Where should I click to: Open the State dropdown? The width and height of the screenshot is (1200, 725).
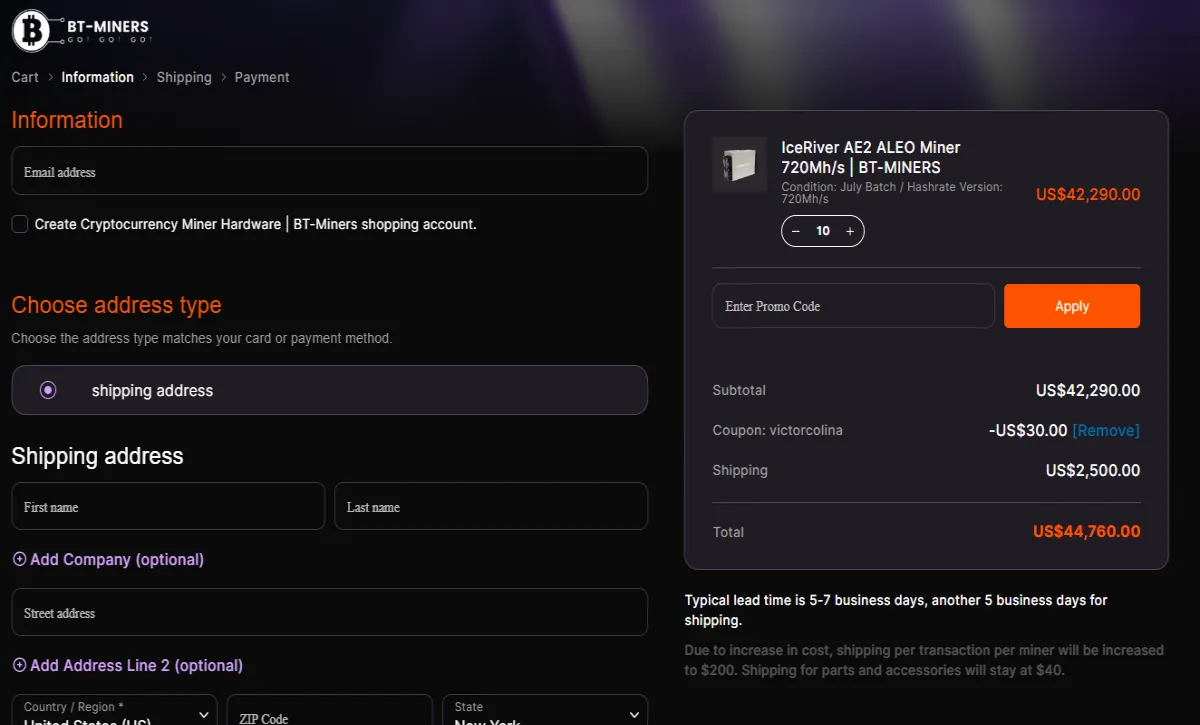[545, 712]
